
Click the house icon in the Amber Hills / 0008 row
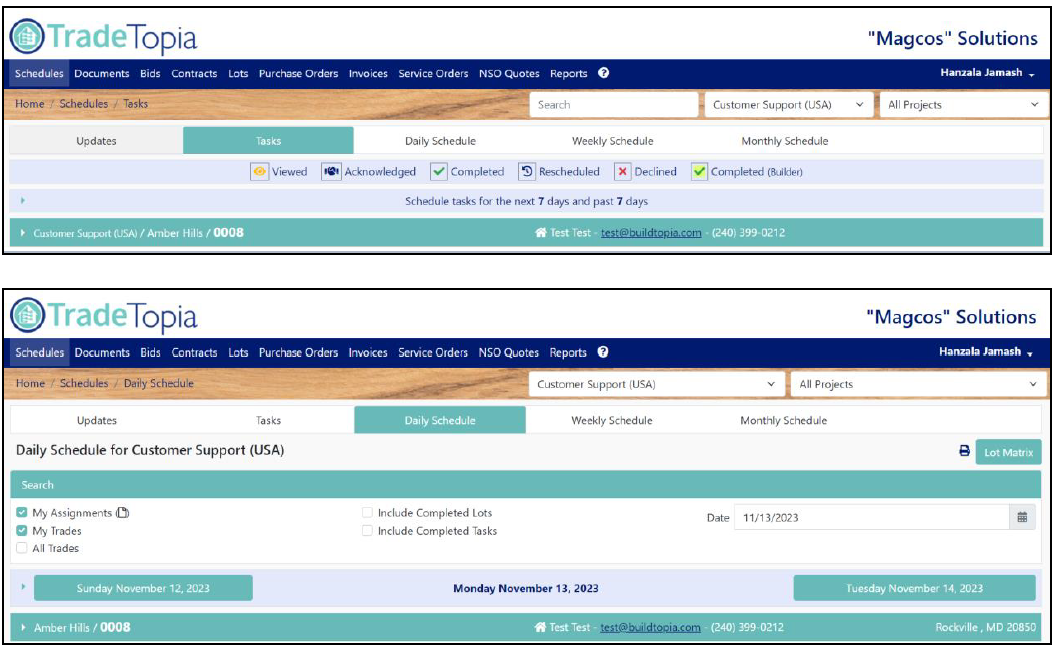click(x=540, y=627)
